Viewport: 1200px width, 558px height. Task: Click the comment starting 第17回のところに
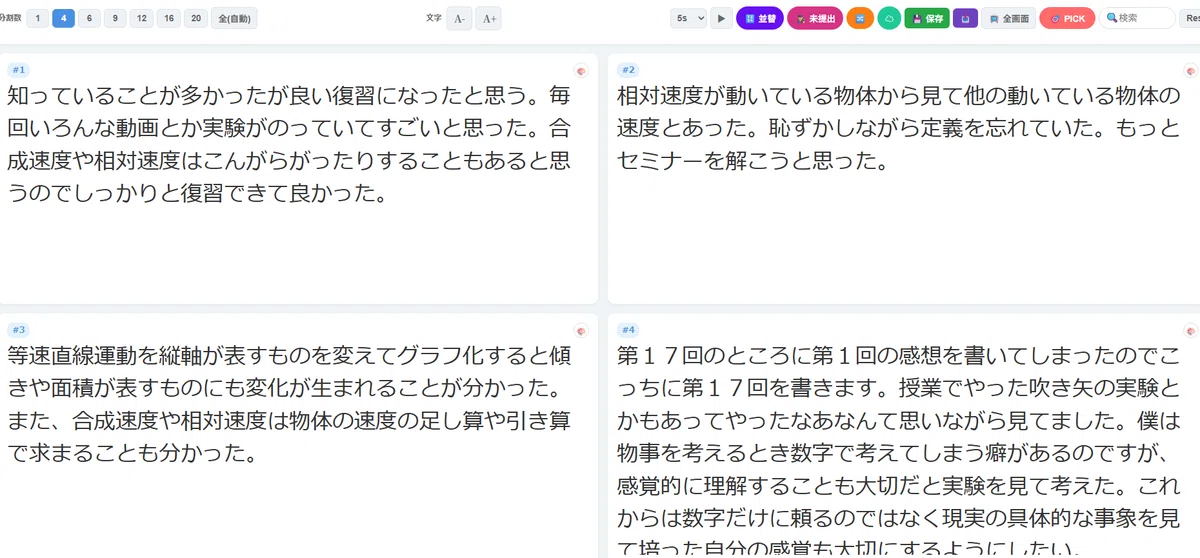[899, 450]
